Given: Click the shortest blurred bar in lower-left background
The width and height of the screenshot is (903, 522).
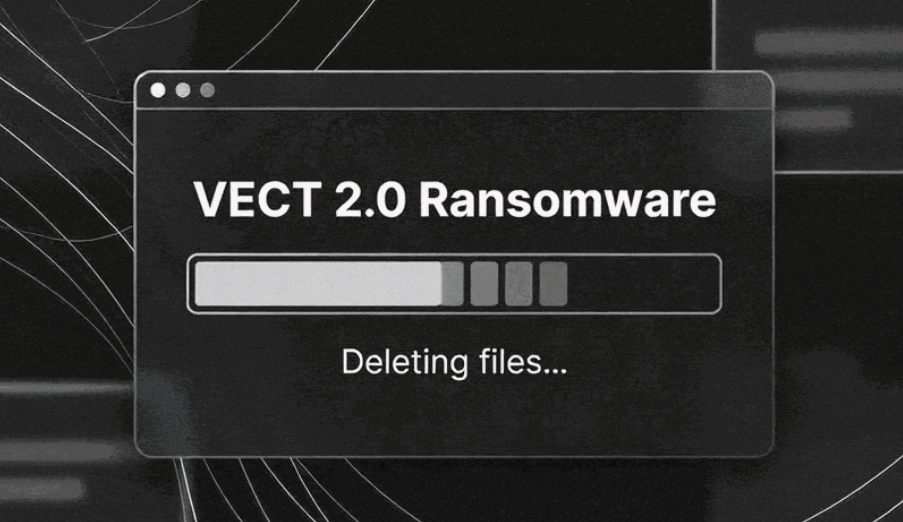Looking at the screenshot, I should click(x=40, y=489).
